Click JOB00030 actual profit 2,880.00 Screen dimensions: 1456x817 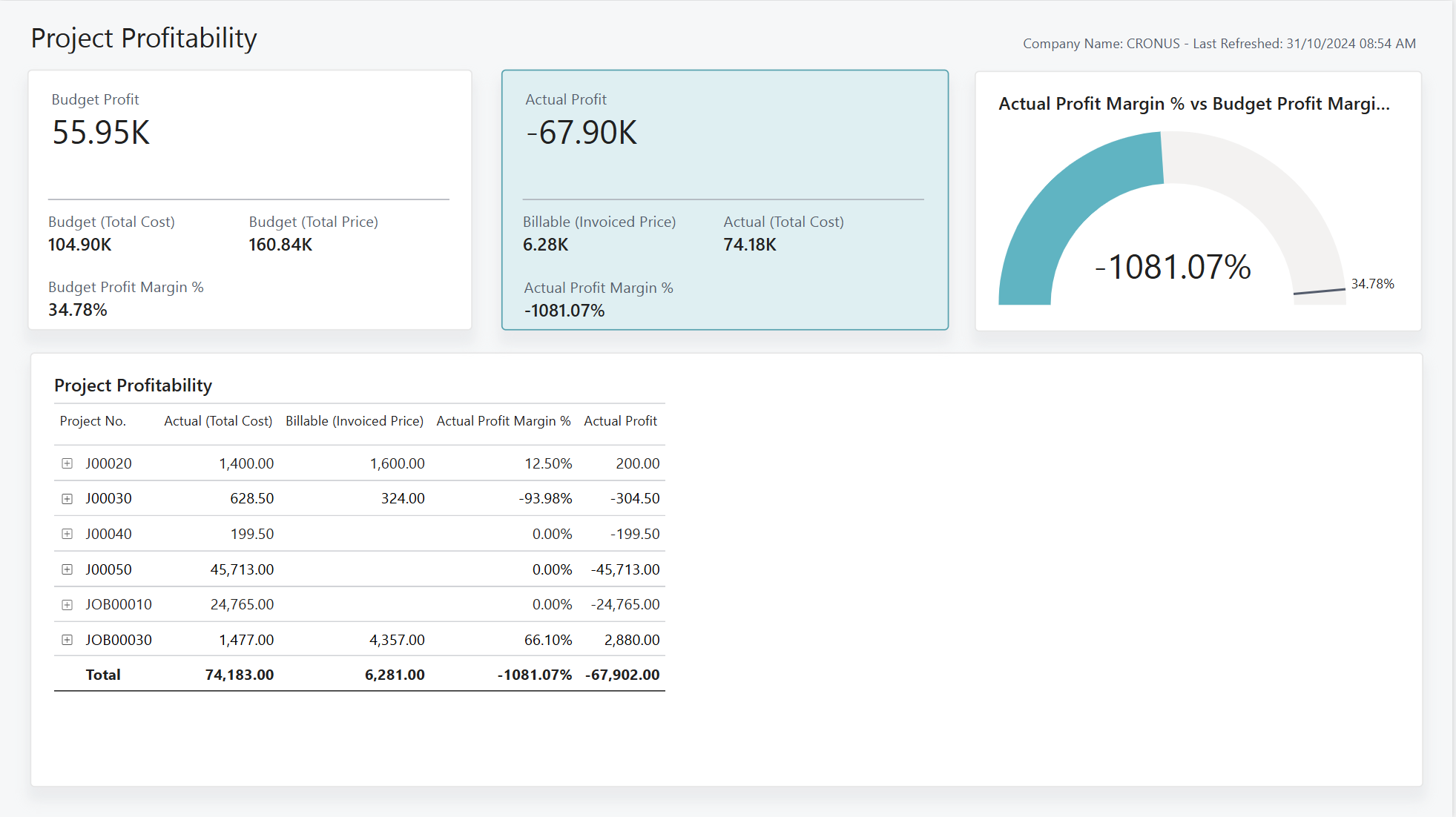pos(632,640)
